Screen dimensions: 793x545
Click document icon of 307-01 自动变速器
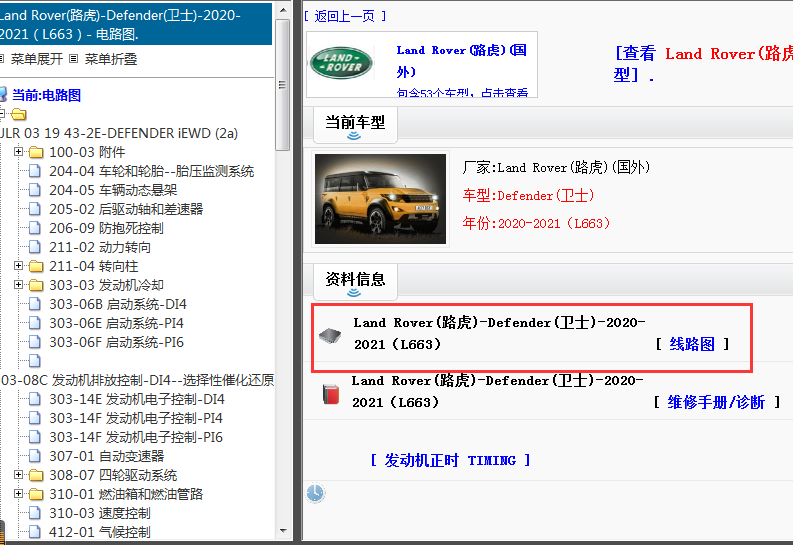click(x=35, y=456)
